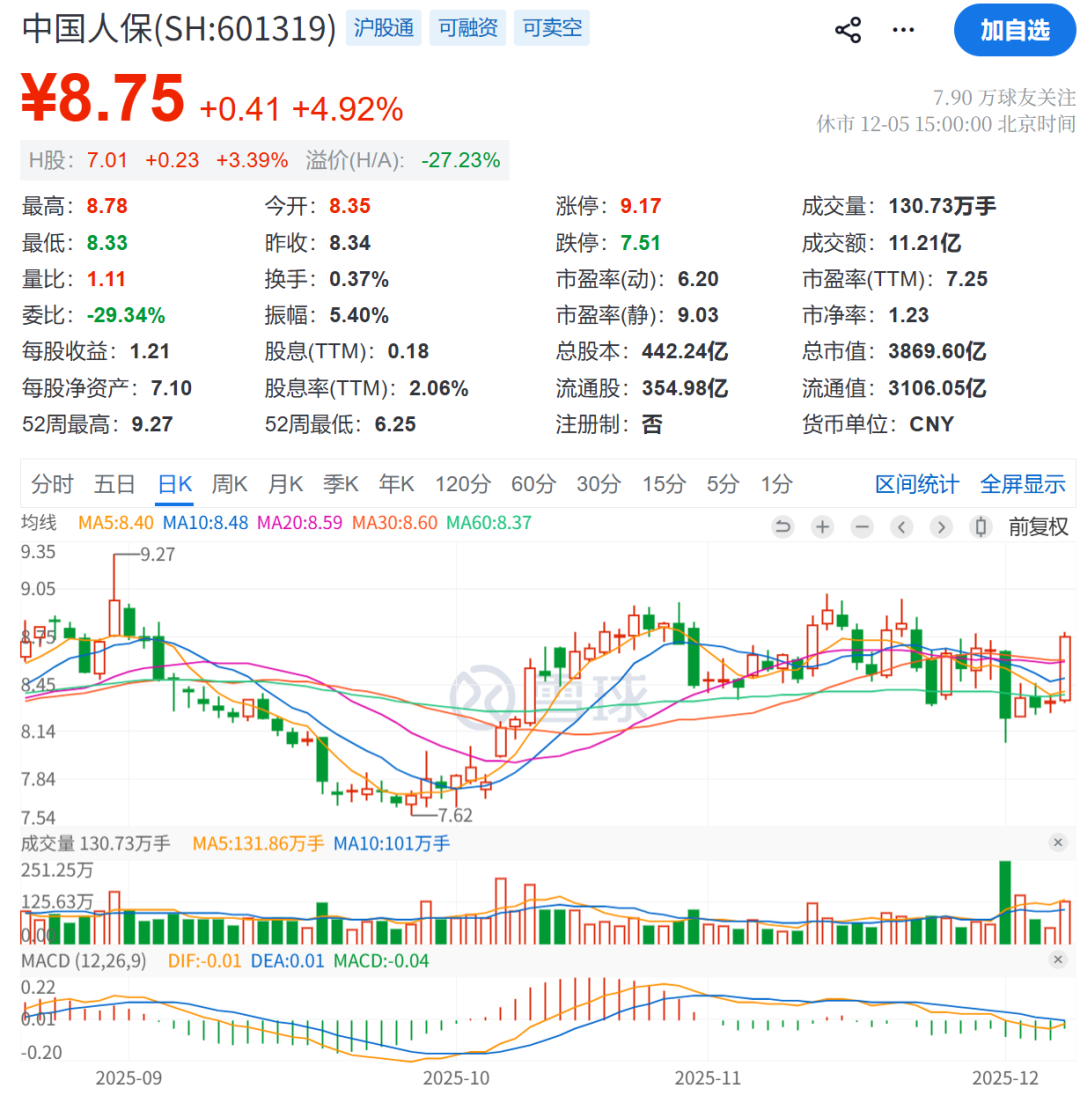Click the chart reset undo arrow icon

pos(783,527)
